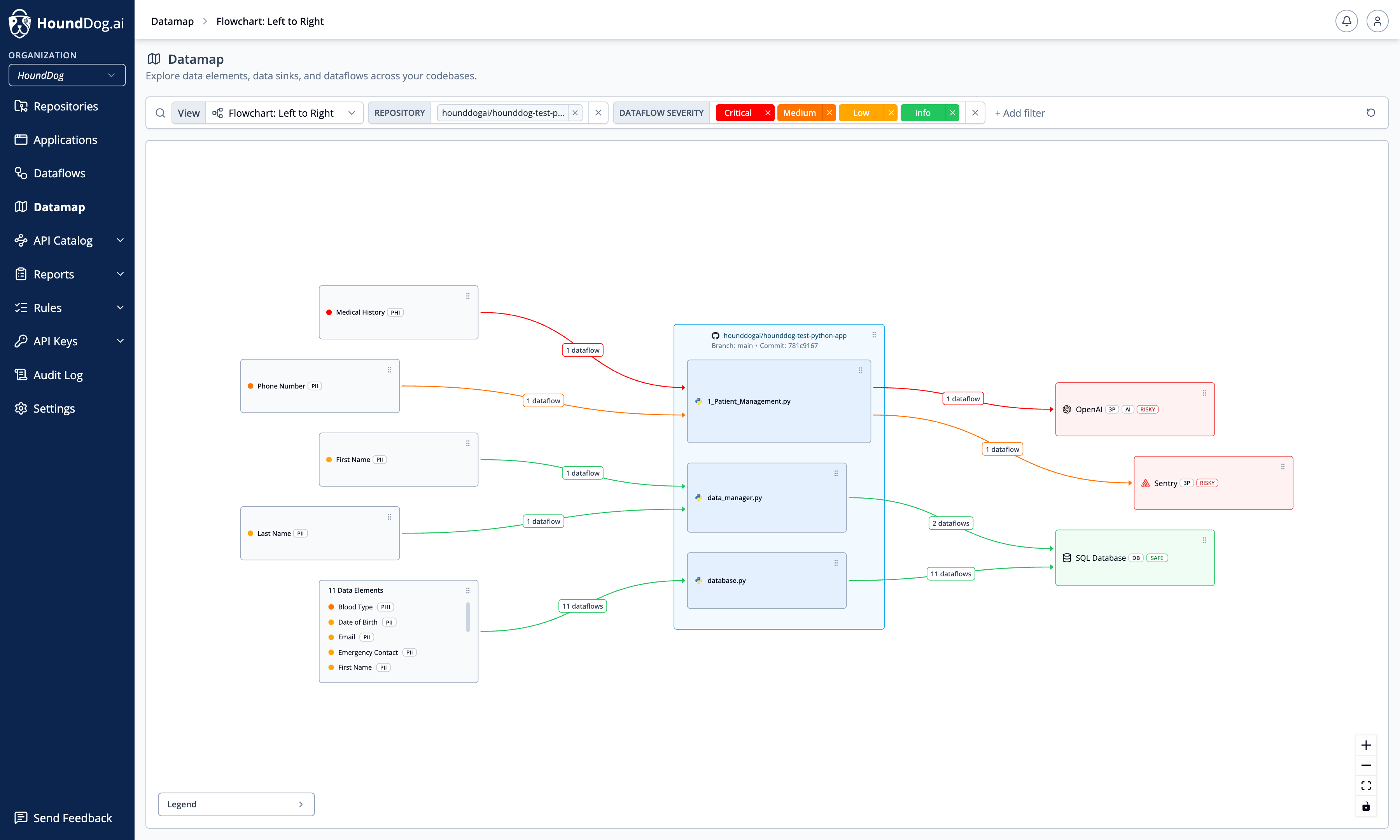Click the OpenAI logo icon
This screenshot has width=1400, height=840.
coord(1067,409)
